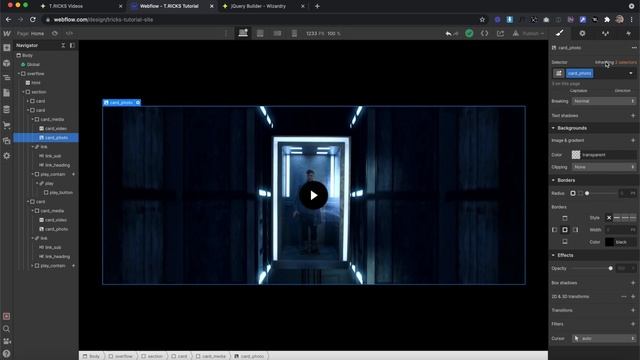
Task: Collapse the section node in Navigator
Action: click(23, 92)
